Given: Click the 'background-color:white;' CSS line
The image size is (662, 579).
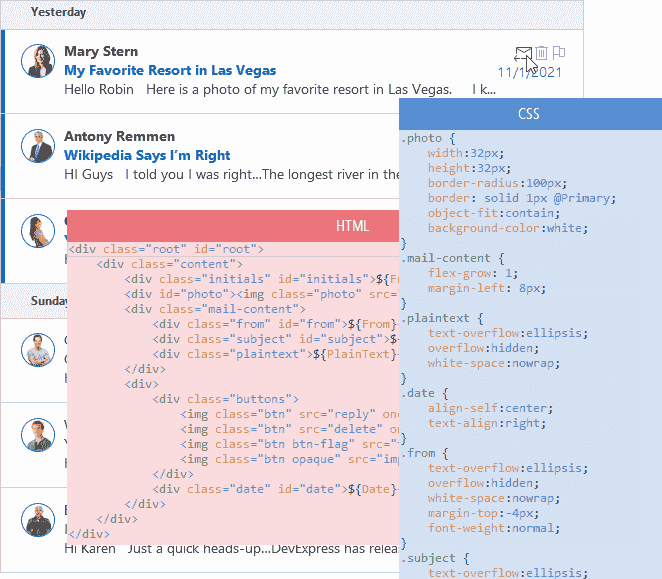Looking at the screenshot, I should click(508, 228).
